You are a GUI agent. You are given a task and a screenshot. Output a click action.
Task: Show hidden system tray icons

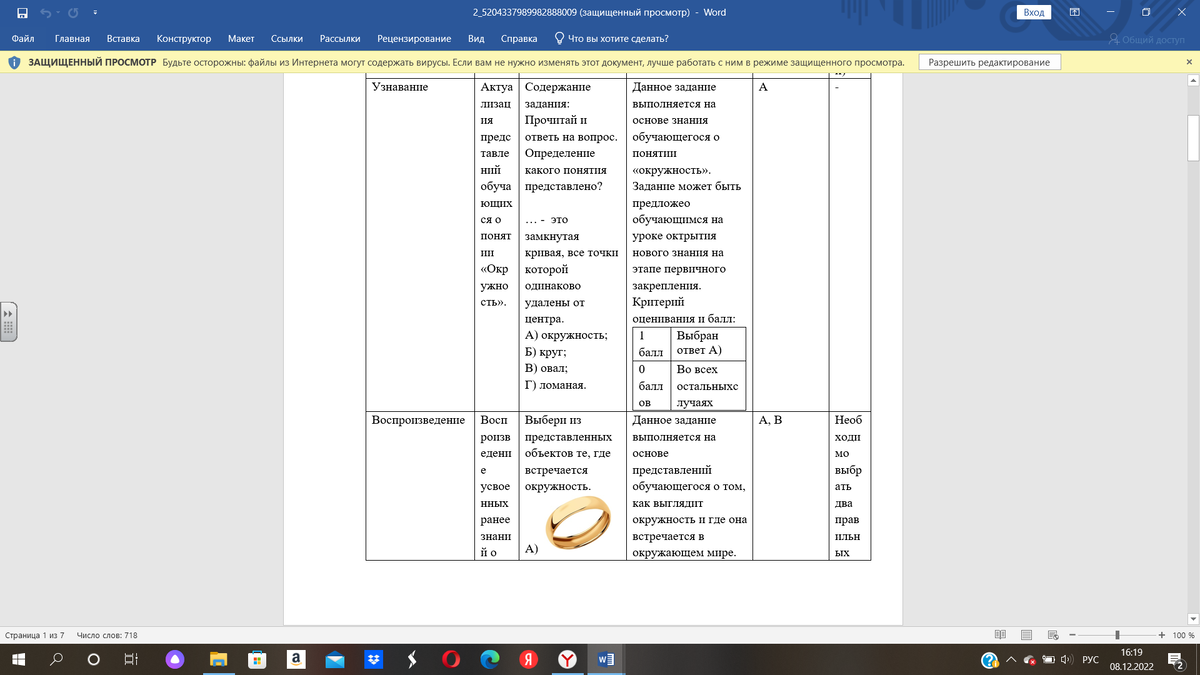pyautogui.click(x=1011, y=660)
